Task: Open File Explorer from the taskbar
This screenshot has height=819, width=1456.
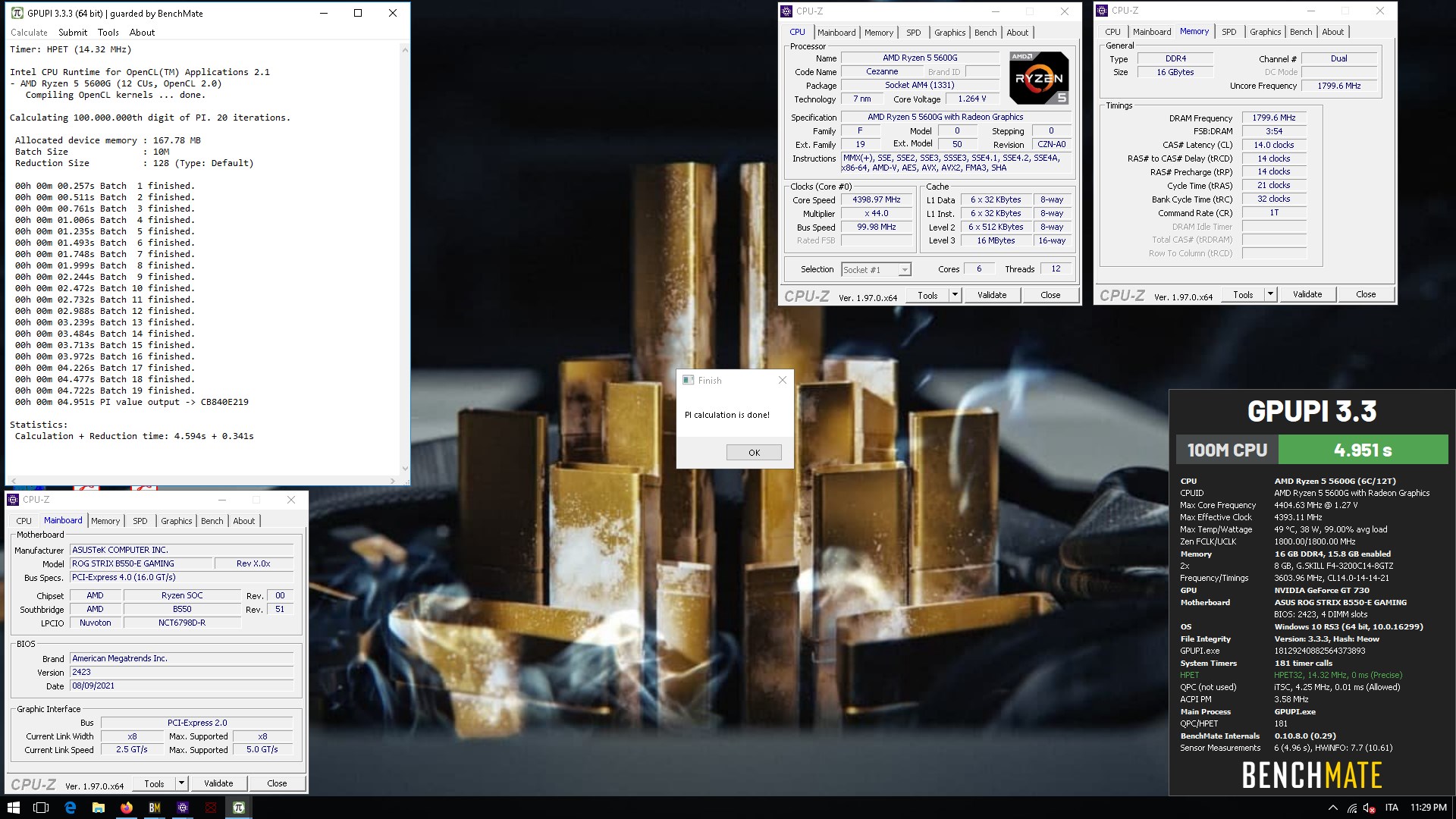Action: click(x=98, y=808)
